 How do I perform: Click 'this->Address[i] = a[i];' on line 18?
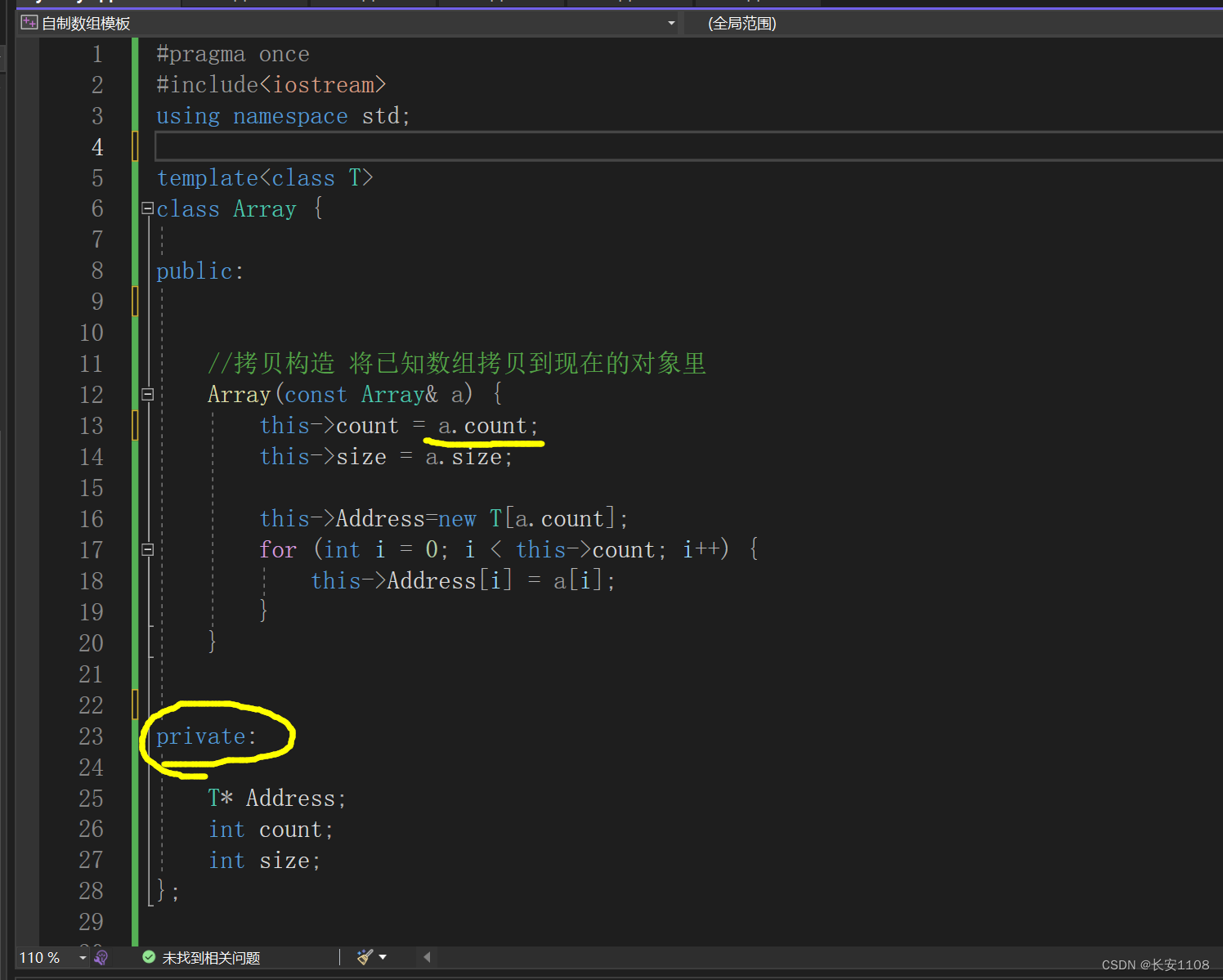pos(463,581)
